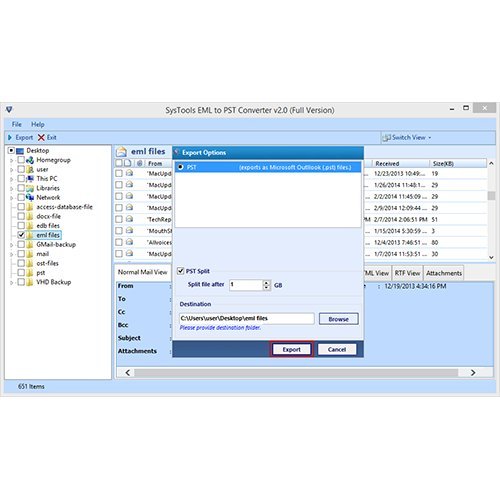Click the preview scroll right arrow

pyautogui.click(x=473, y=372)
